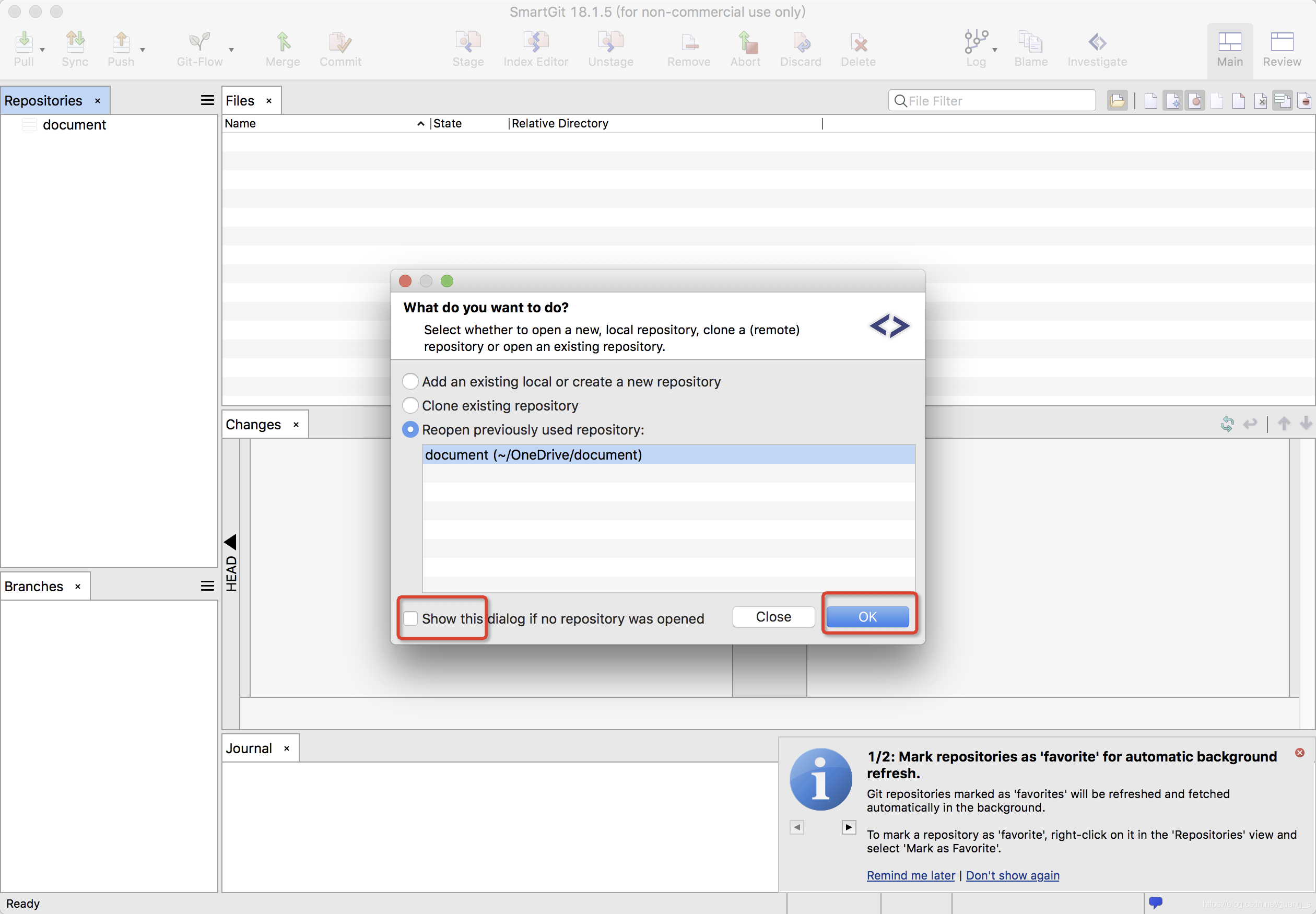
Task: Expand the Repositories panel menu
Action: 205,100
